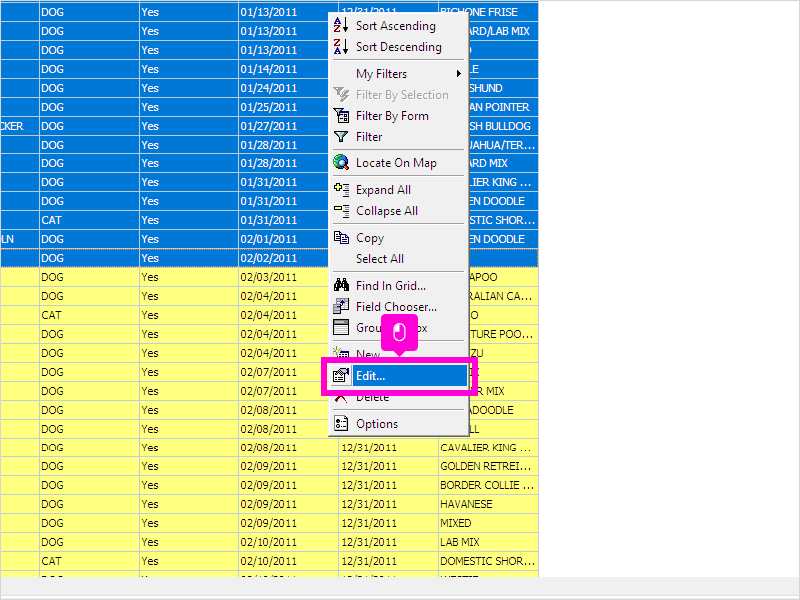Choose Sort Descending from menu
The width and height of the screenshot is (800, 600).
coord(398,47)
